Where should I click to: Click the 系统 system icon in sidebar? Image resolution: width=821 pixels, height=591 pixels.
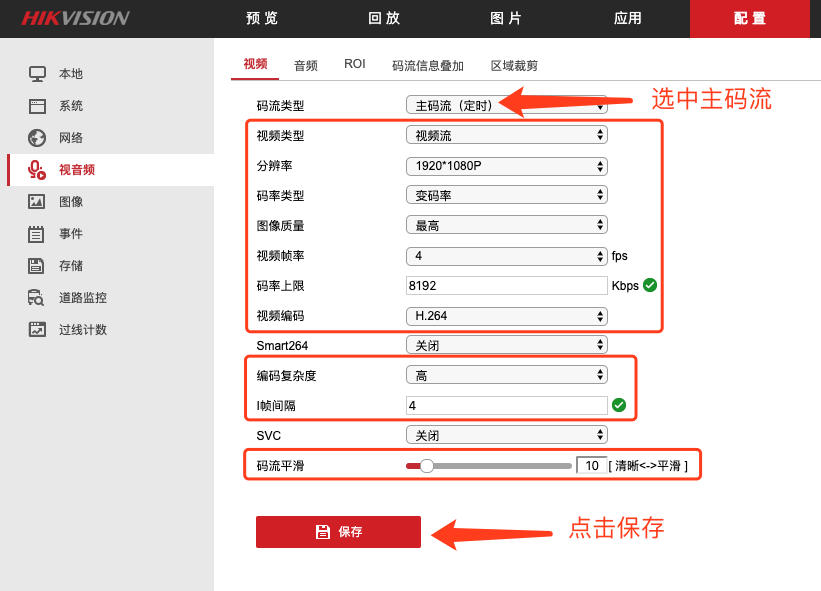37,106
